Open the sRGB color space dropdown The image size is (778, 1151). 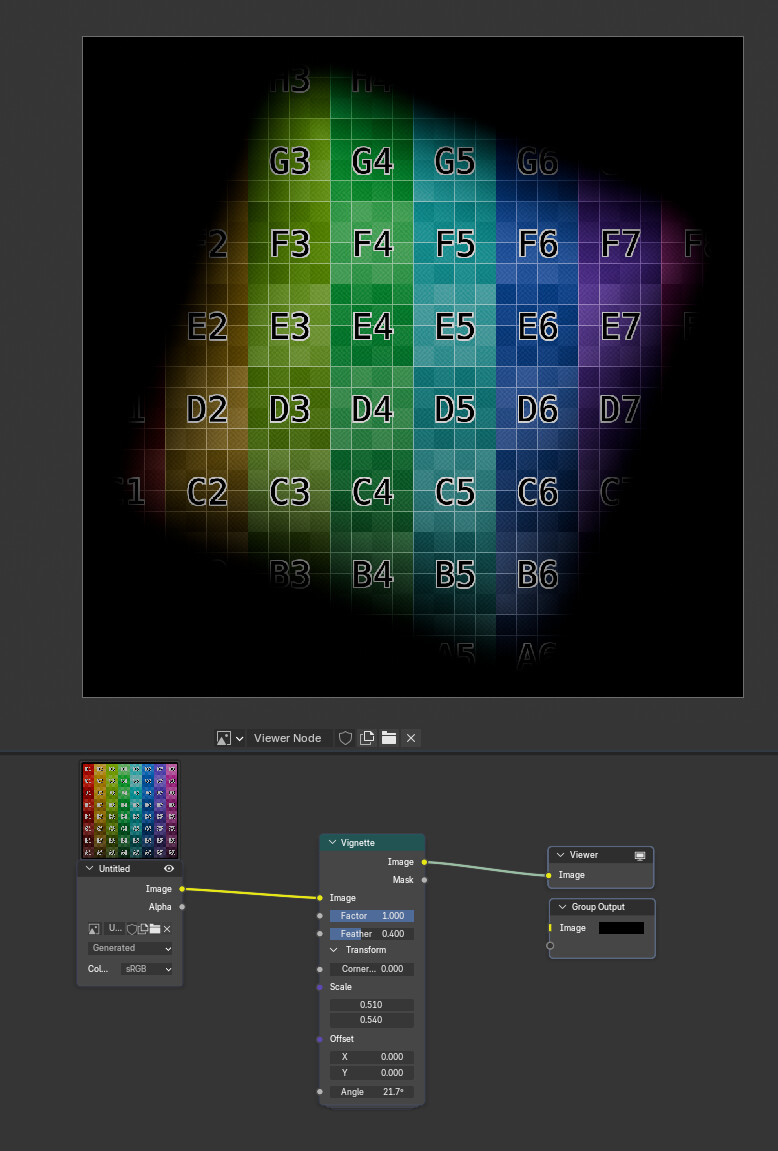coord(148,969)
